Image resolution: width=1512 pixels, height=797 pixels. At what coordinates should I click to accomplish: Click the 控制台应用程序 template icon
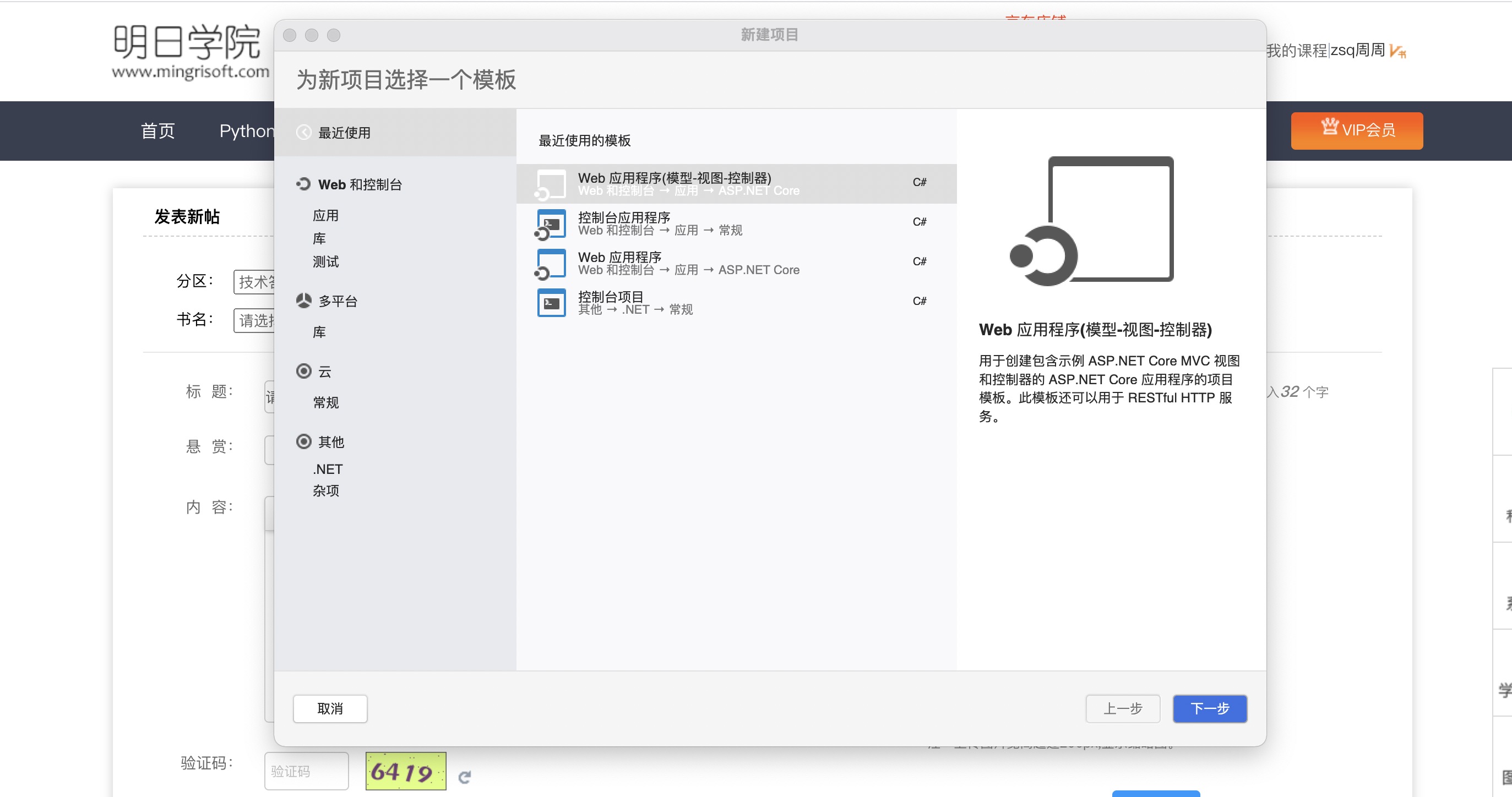[551, 224]
